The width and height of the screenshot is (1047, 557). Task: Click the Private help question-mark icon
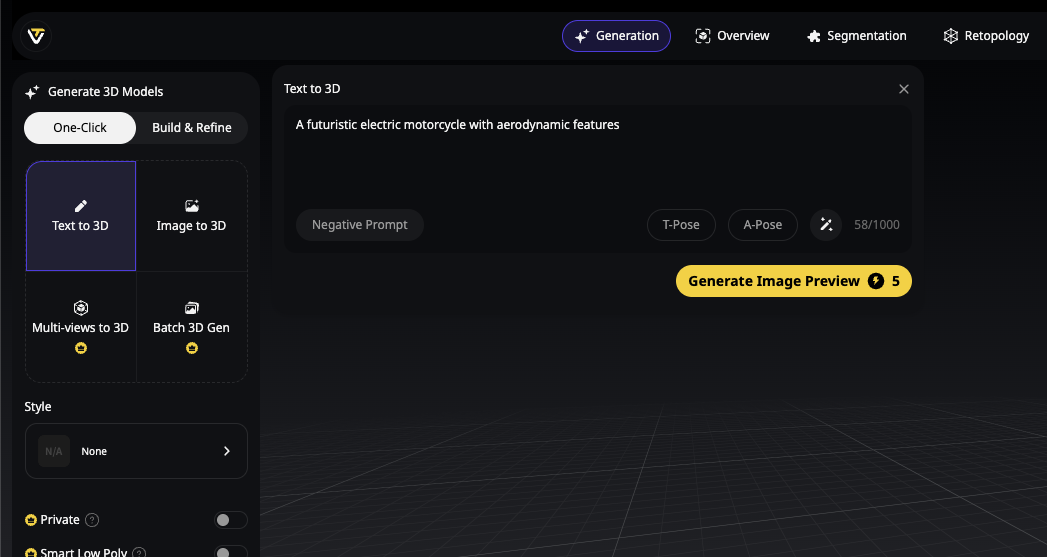[93, 520]
